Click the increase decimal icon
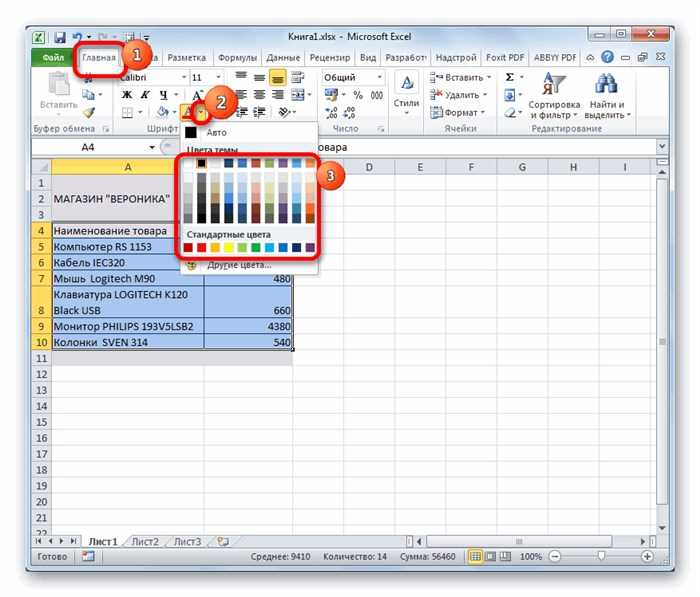700x597 pixels. [x=331, y=113]
